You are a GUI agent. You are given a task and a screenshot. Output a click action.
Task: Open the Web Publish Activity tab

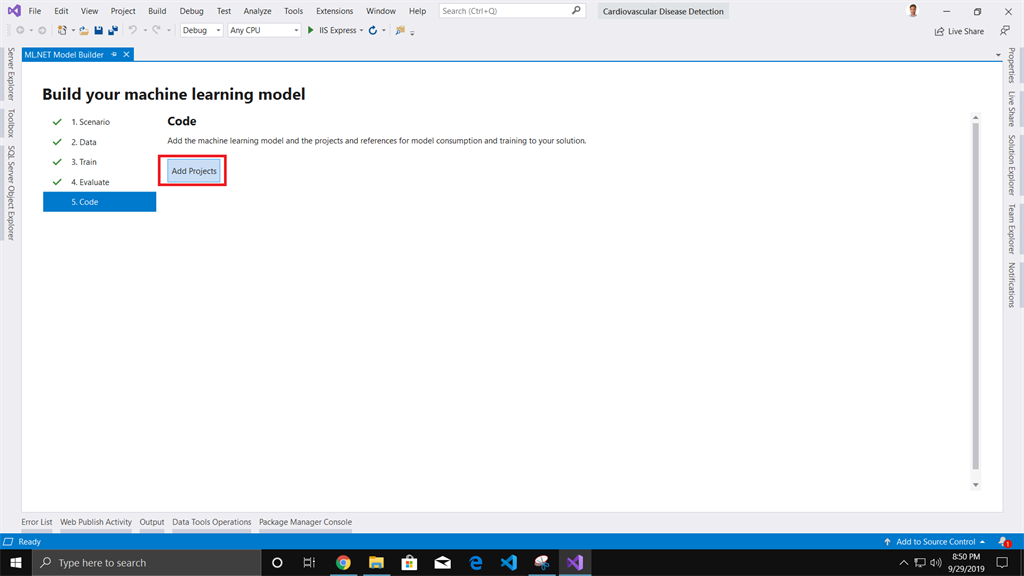click(95, 522)
